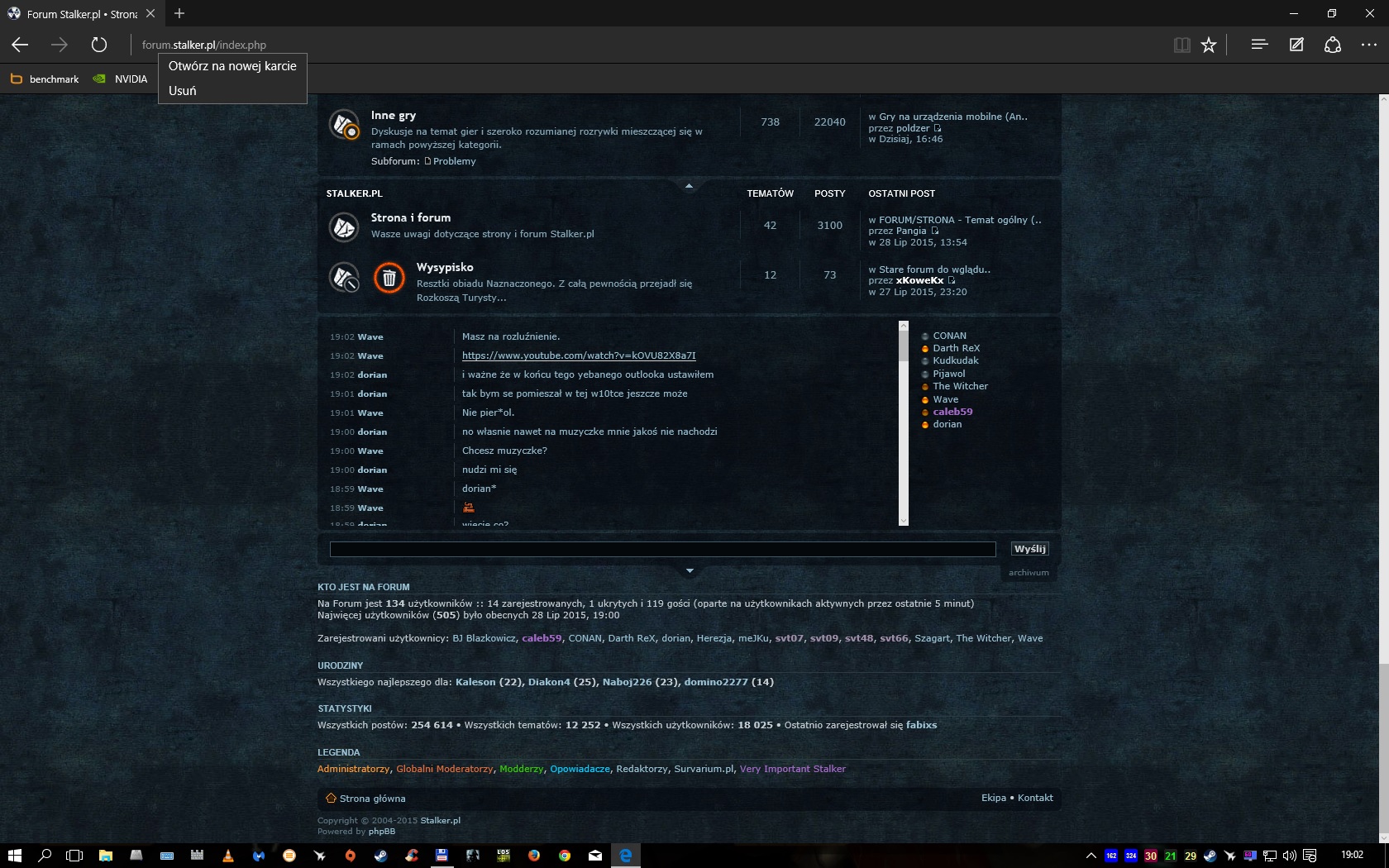1389x868 pixels.
Task: View latest post icon next to Pangia
Action: click(935, 231)
